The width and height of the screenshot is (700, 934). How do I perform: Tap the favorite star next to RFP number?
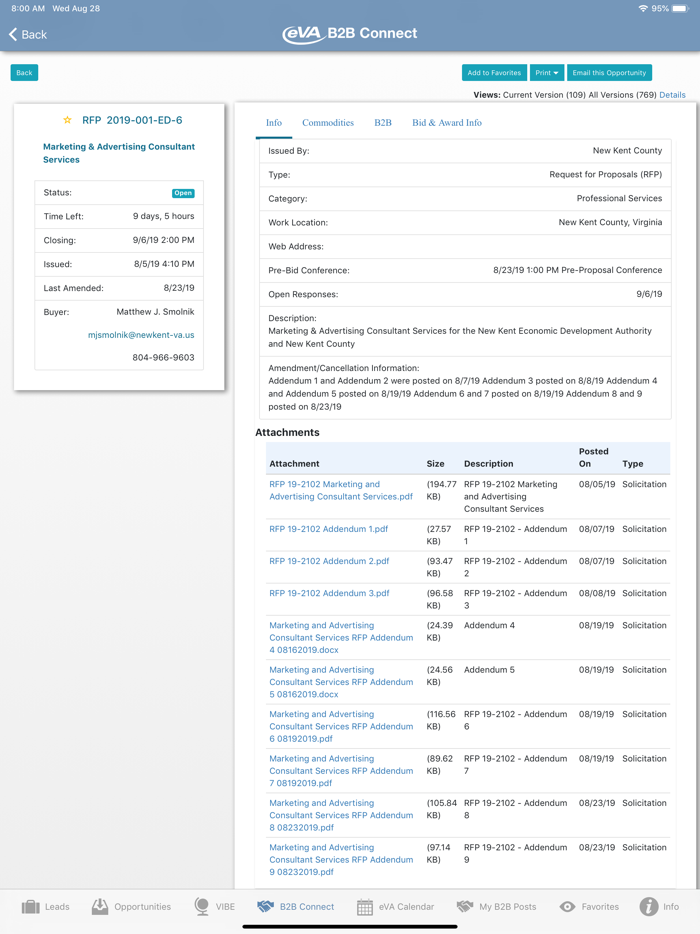point(67,120)
